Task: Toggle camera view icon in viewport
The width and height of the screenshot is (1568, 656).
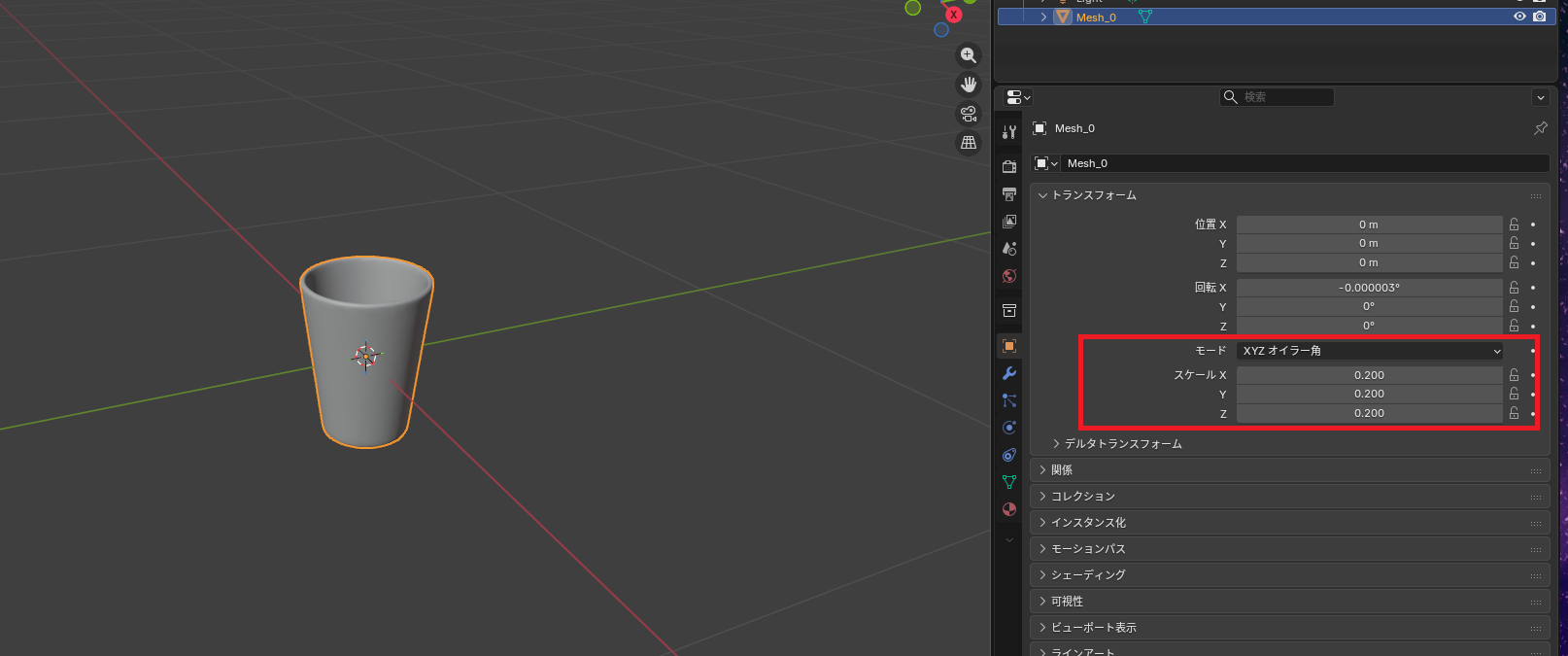Action: click(x=969, y=114)
